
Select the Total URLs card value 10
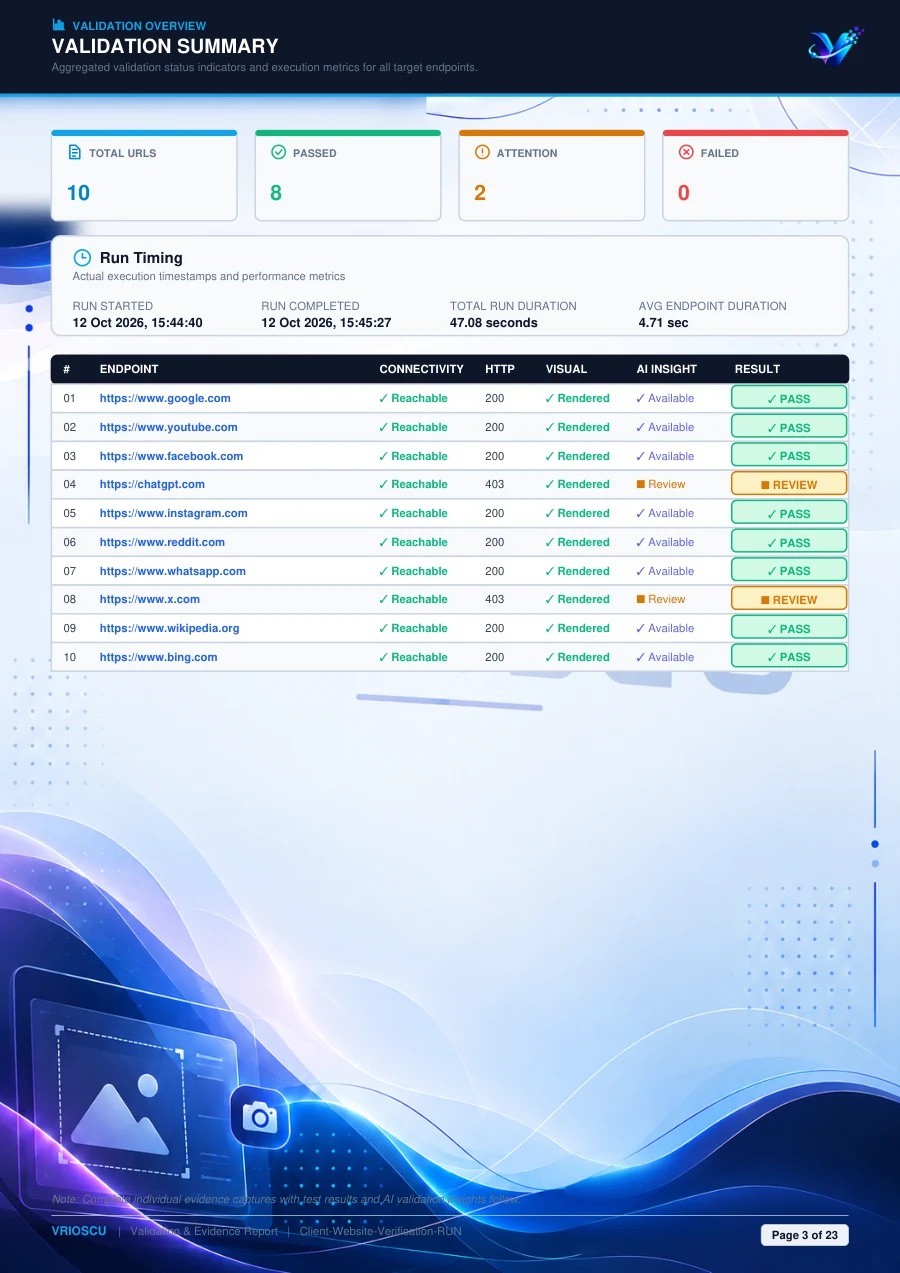[78, 193]
